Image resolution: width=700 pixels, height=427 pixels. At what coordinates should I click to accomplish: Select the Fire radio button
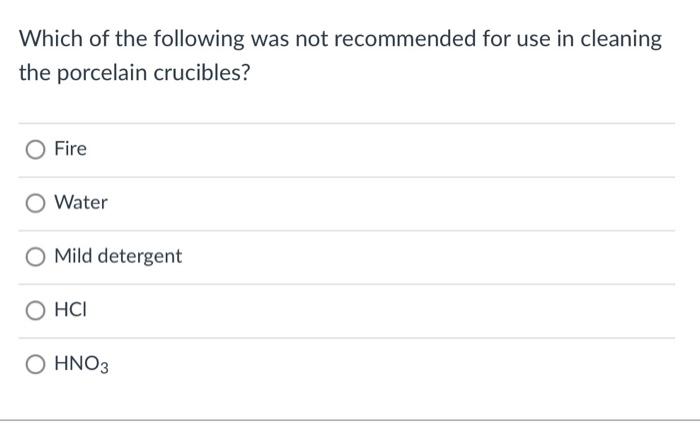[35, 150]
